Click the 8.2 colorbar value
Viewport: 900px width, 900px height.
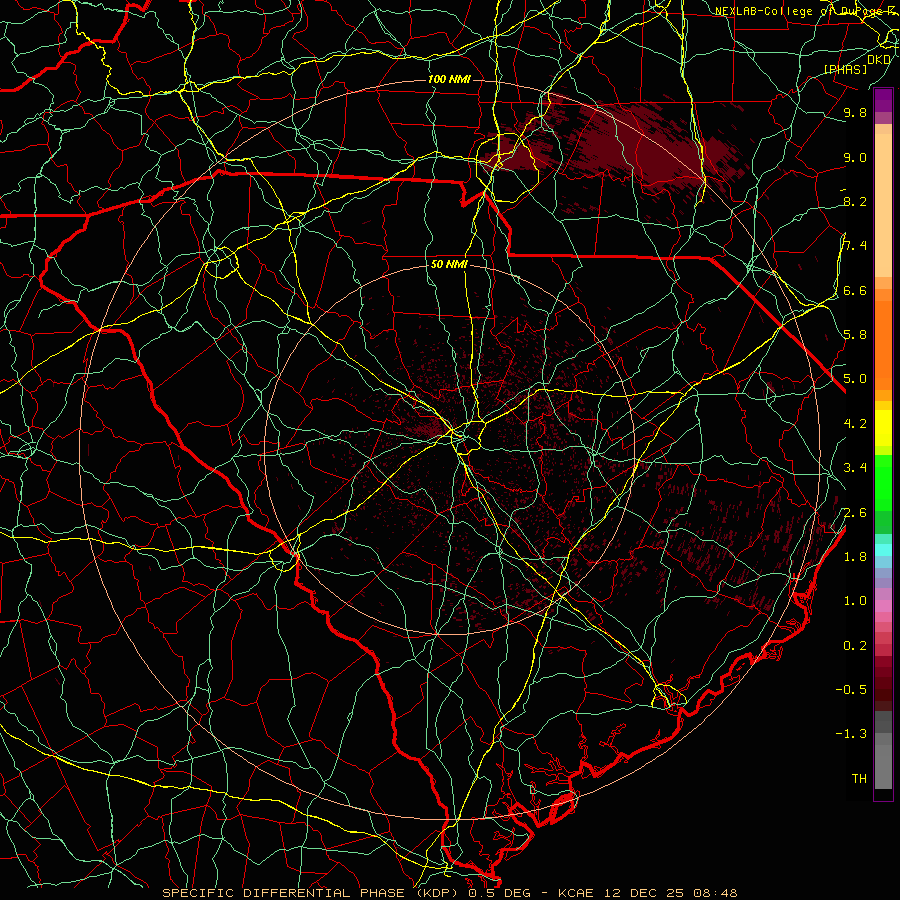[x=855, y=201]
